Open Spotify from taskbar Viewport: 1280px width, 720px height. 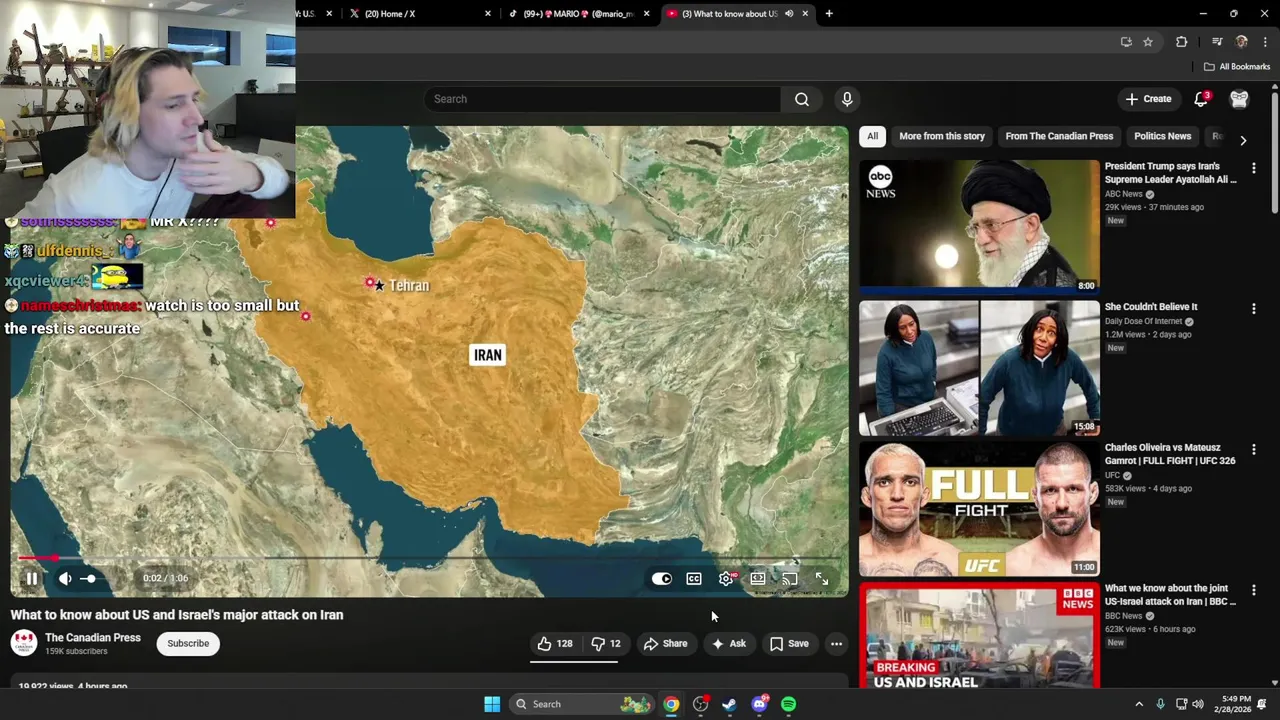pos(788,704)
